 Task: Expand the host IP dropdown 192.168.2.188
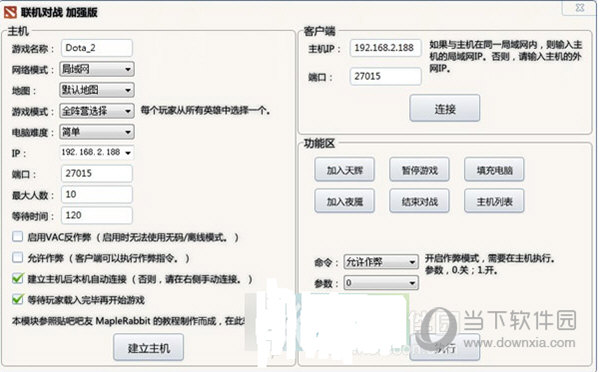click(x=97, y=152)
